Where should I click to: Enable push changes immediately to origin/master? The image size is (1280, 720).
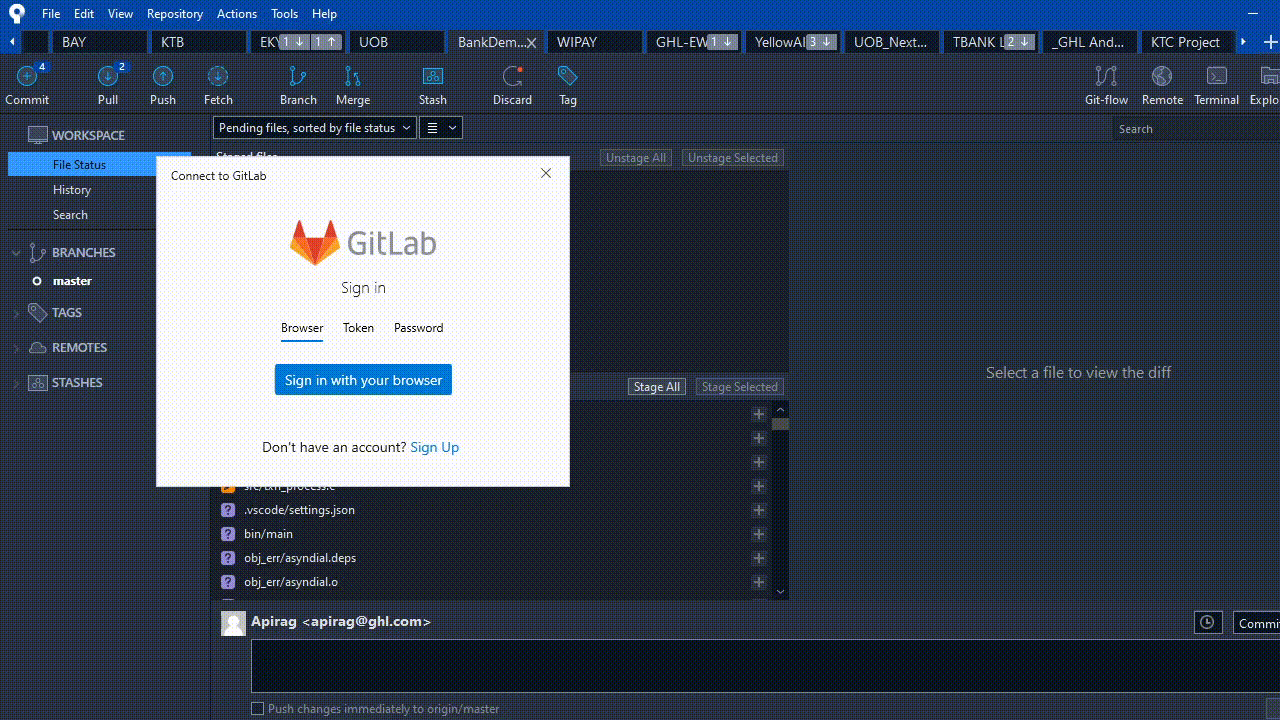257,708
